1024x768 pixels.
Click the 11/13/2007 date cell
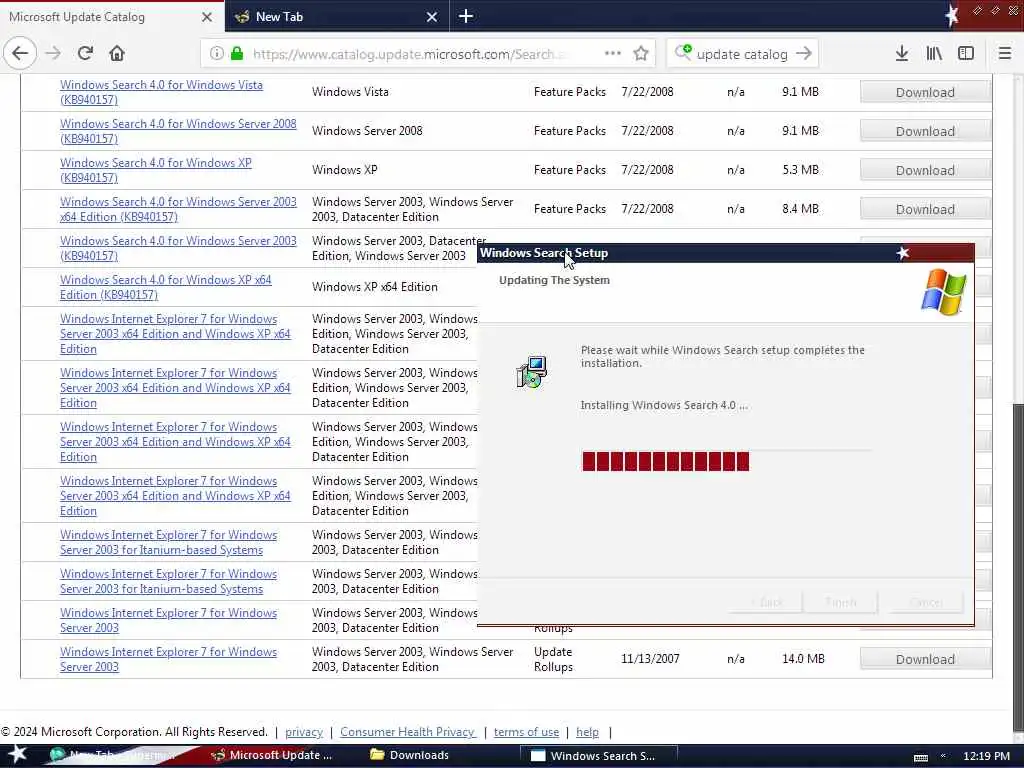[650, 659]
